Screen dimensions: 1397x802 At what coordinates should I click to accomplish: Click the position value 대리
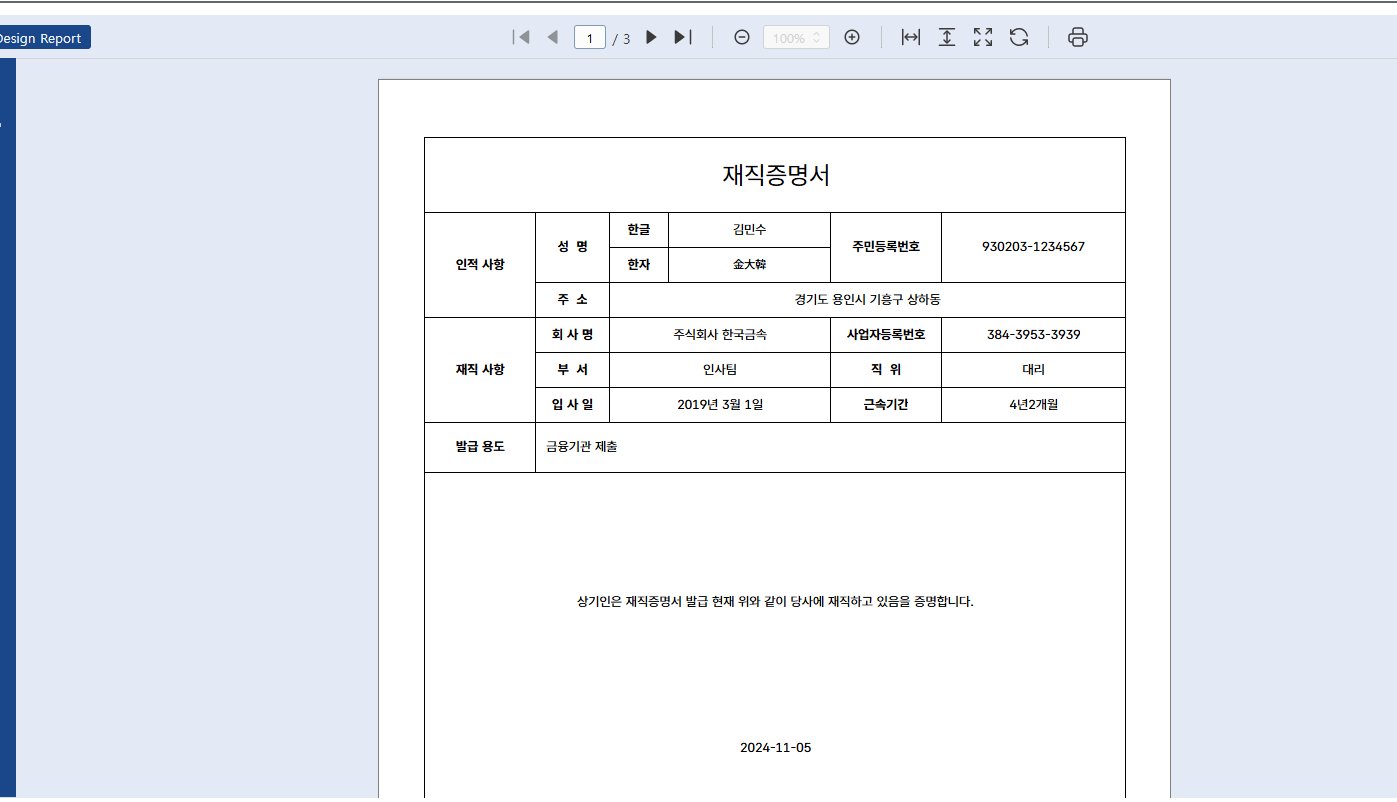pos(1033,370)
